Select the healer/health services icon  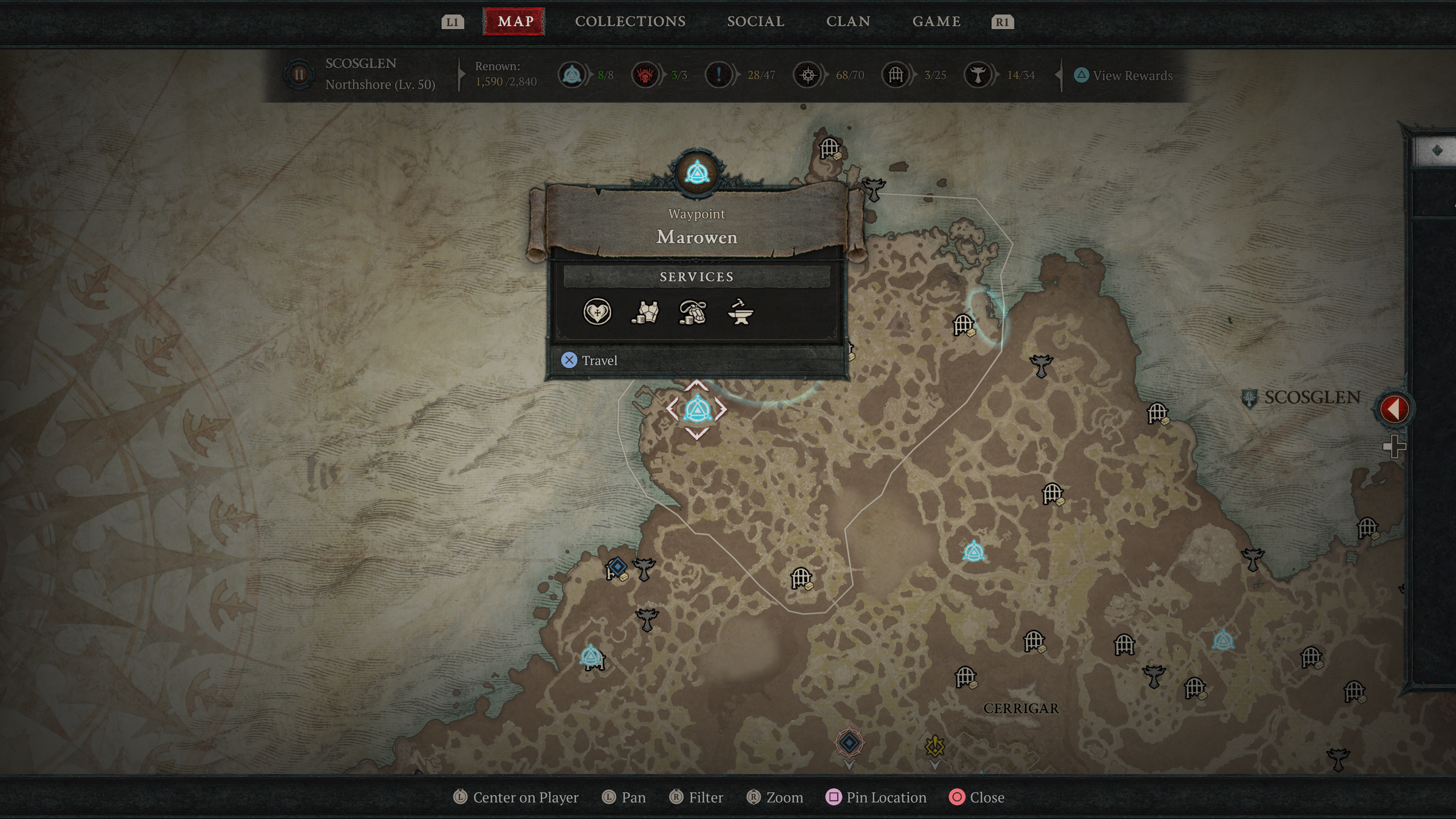tap(597, 311)
